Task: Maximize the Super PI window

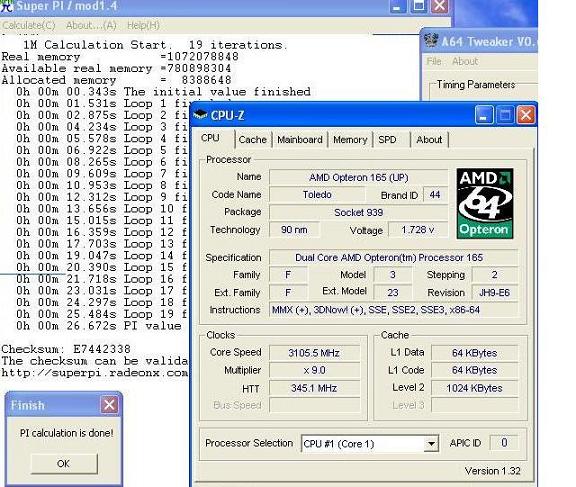Action: [418, 6]
